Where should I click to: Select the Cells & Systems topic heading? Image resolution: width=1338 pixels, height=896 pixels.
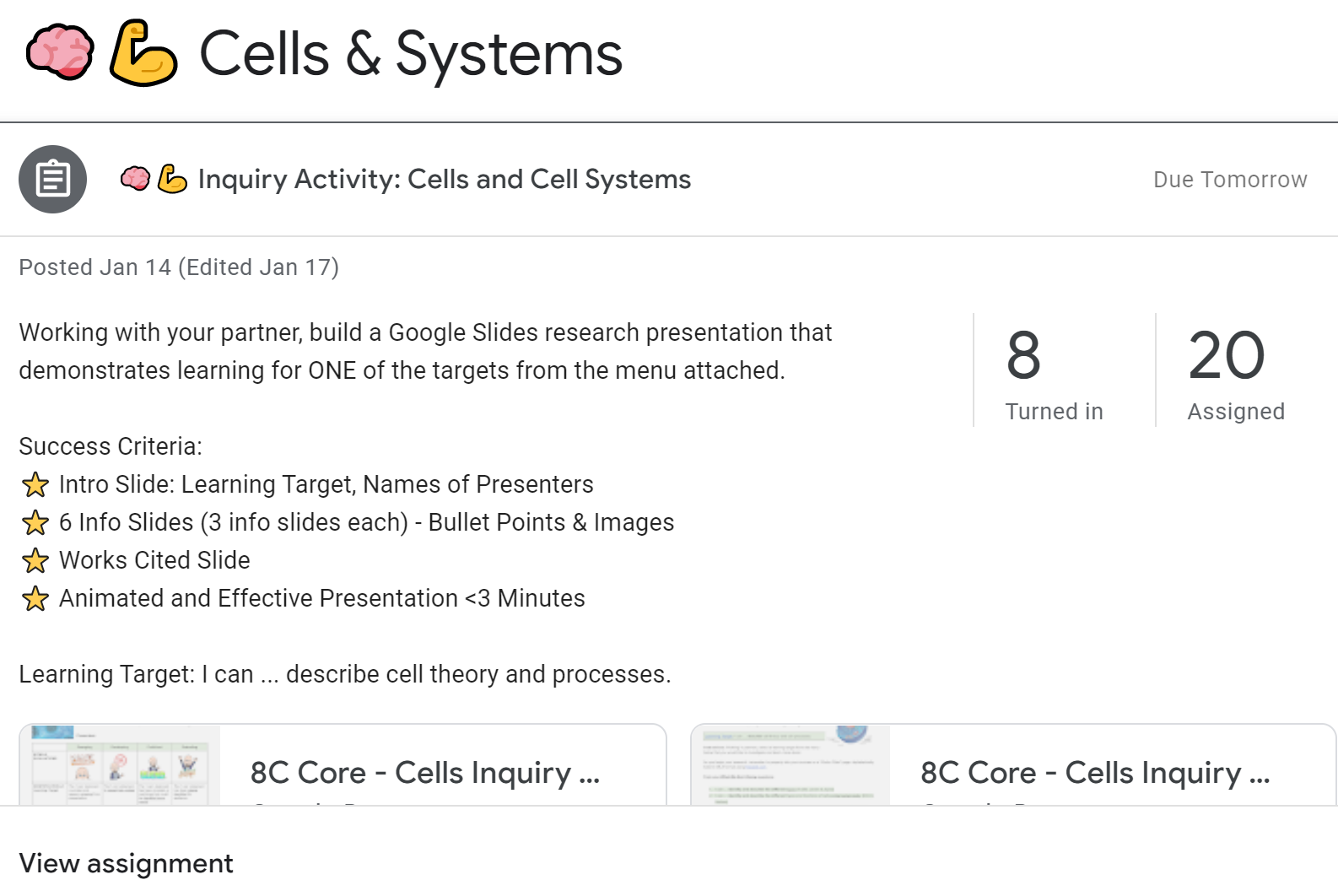click(x=410, y=53)
